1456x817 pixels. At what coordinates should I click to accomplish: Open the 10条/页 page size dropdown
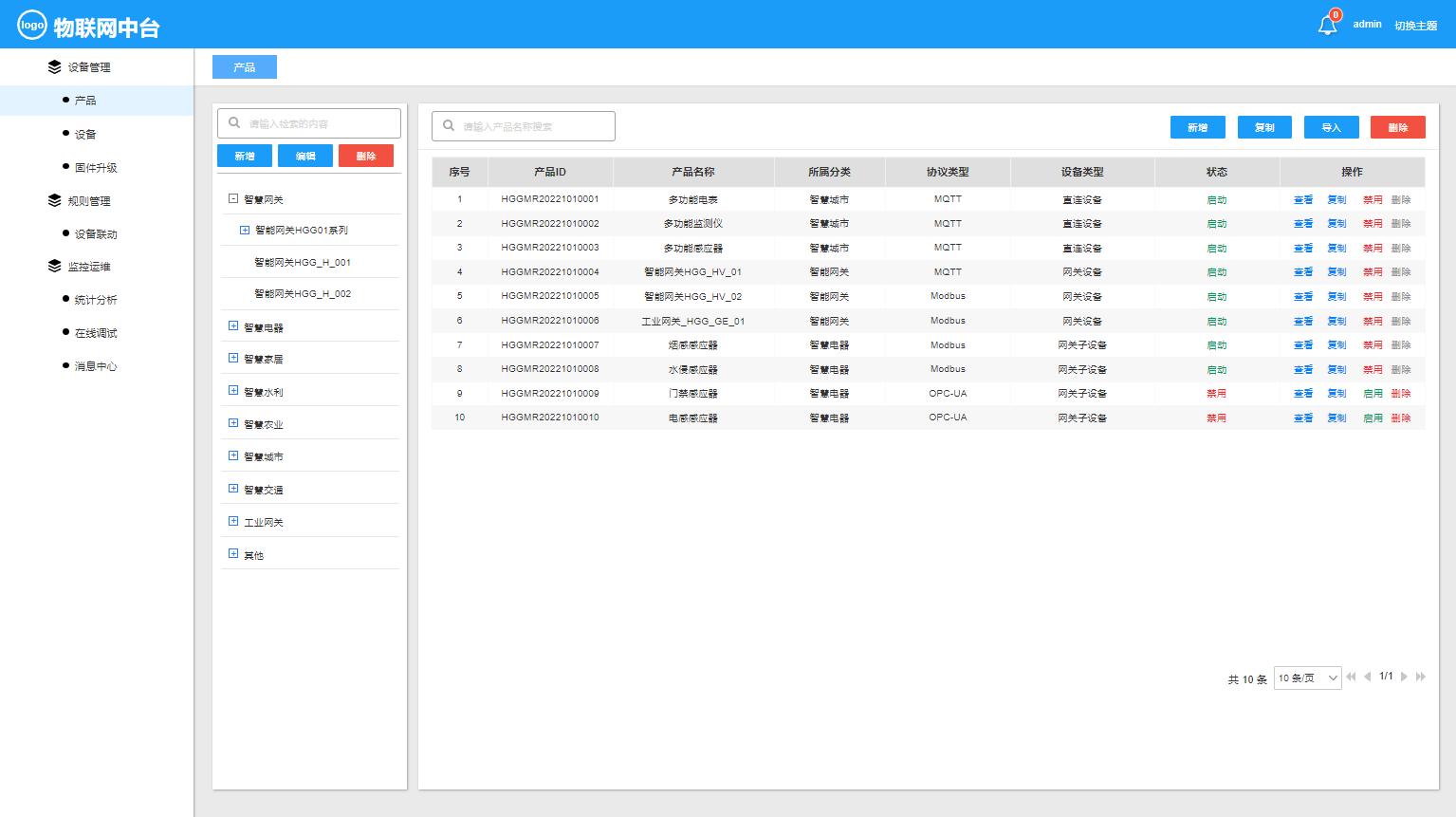pyautogui.click(x=1307, y=678)
